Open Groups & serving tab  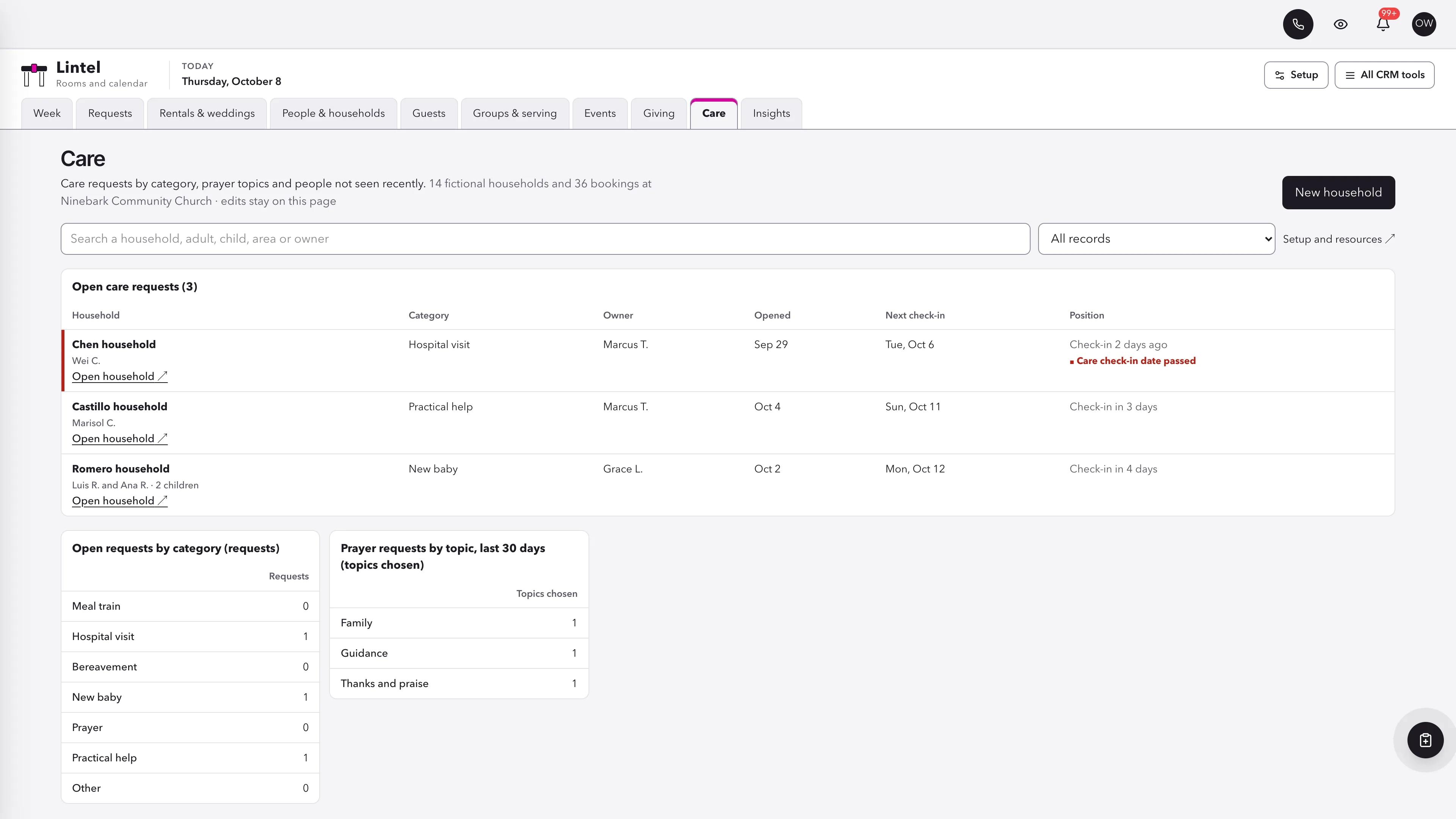point(515,114)
